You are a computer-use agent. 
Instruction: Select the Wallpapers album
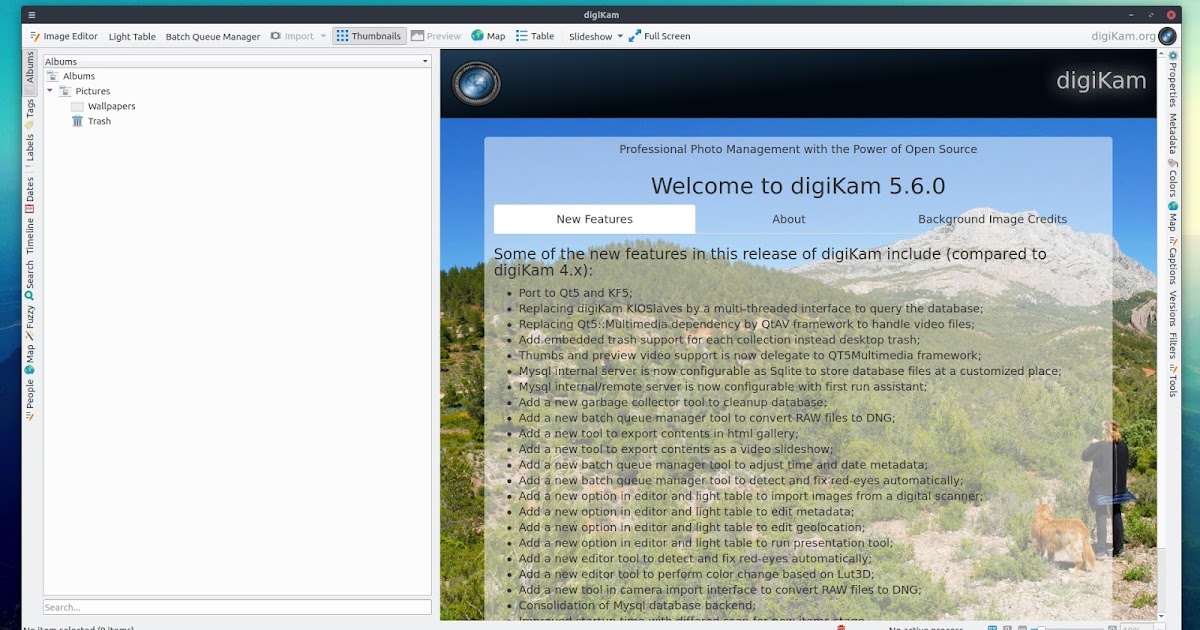click(x=111, y=106)
